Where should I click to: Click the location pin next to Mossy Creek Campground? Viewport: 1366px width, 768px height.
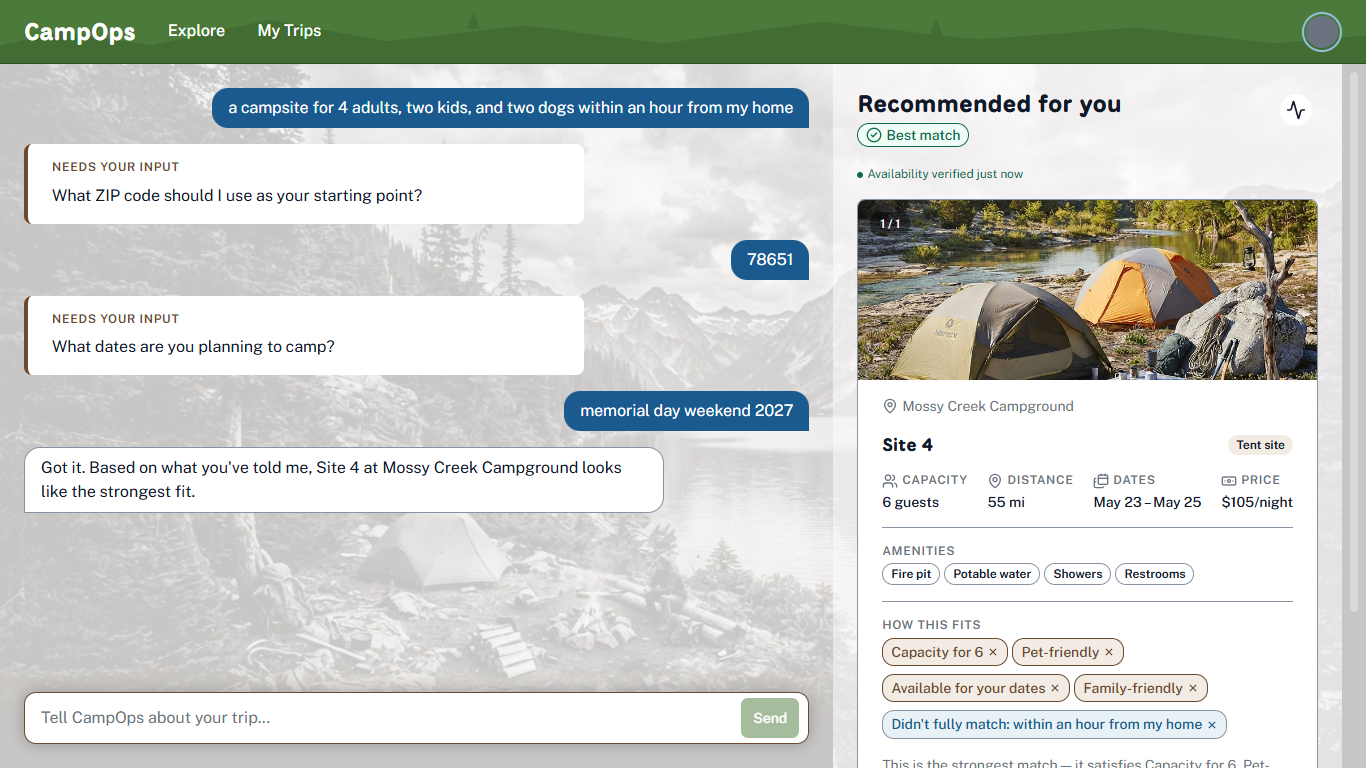(x=890, y=406)
